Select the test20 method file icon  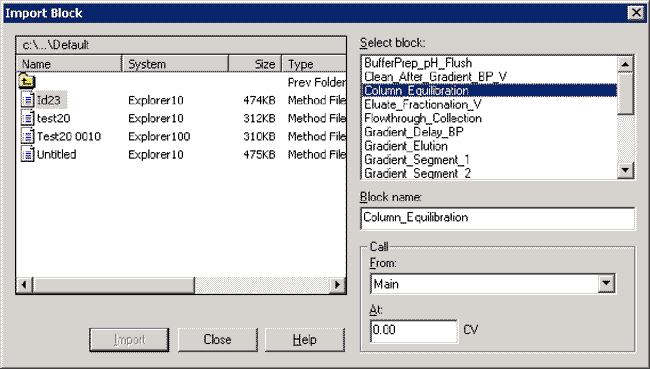[27, 118]
